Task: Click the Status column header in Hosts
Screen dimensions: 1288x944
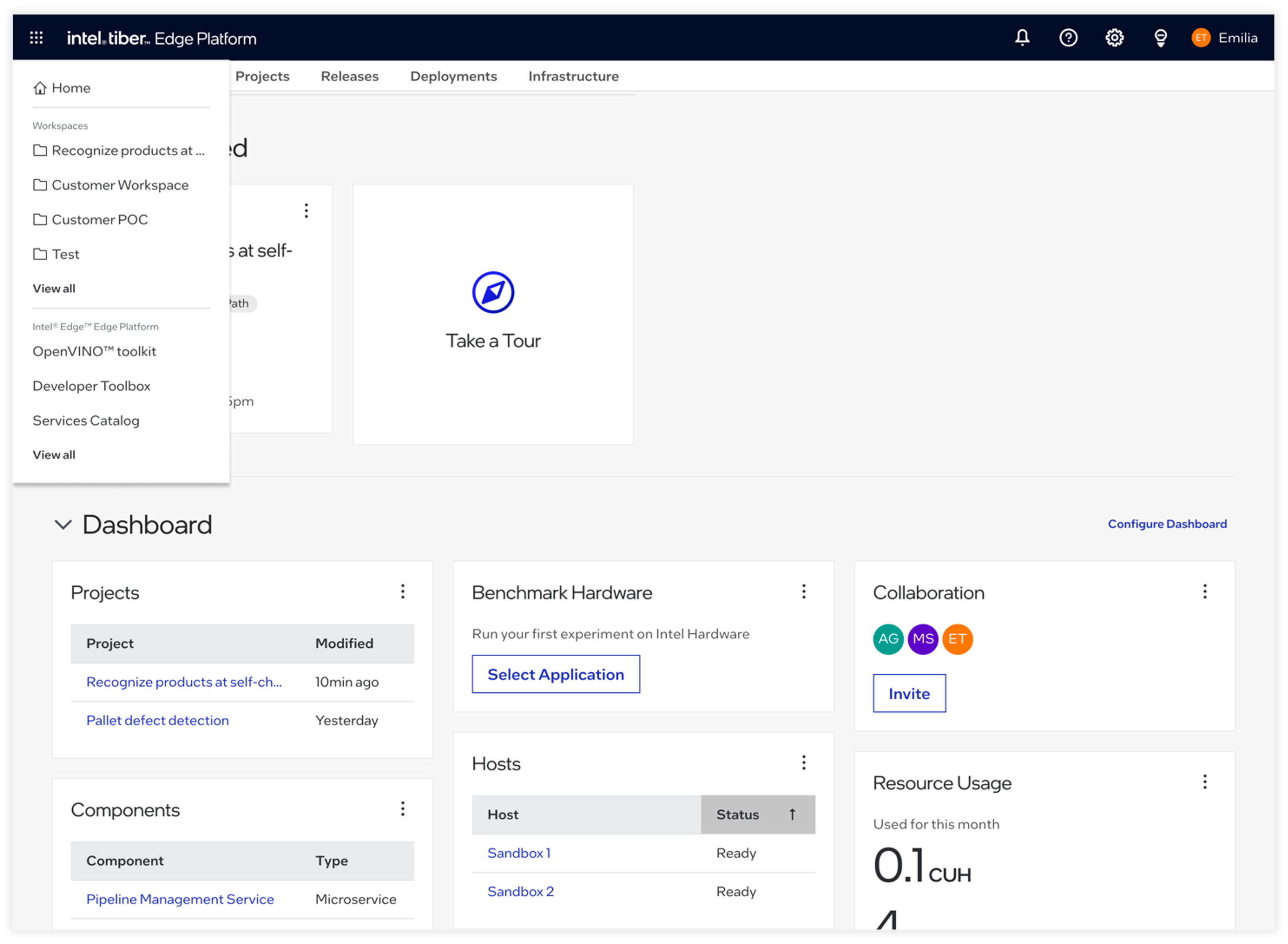Action: 757,814
